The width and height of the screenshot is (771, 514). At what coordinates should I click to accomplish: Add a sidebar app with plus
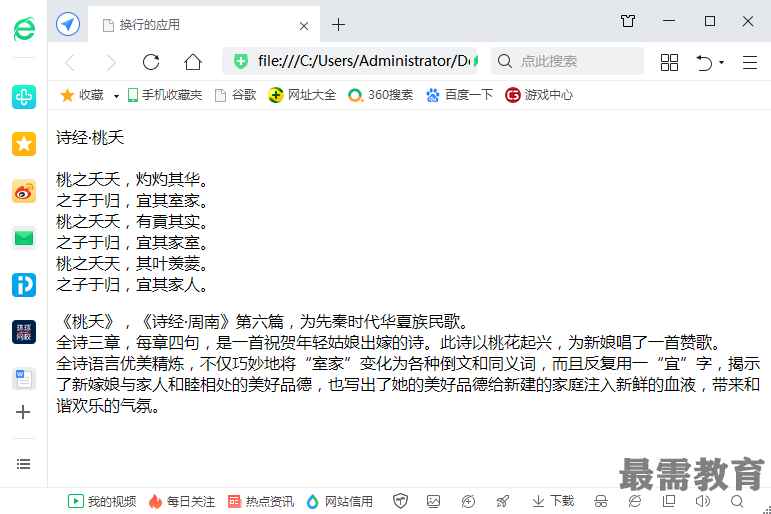[23, 412]
